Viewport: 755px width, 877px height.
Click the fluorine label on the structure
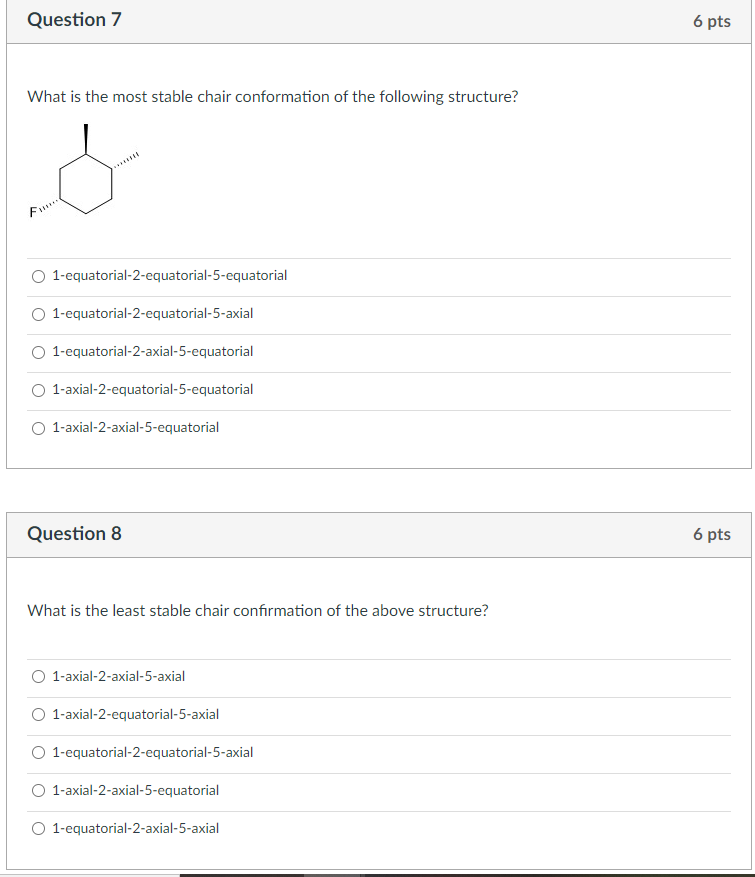click(x=31, y=212)
